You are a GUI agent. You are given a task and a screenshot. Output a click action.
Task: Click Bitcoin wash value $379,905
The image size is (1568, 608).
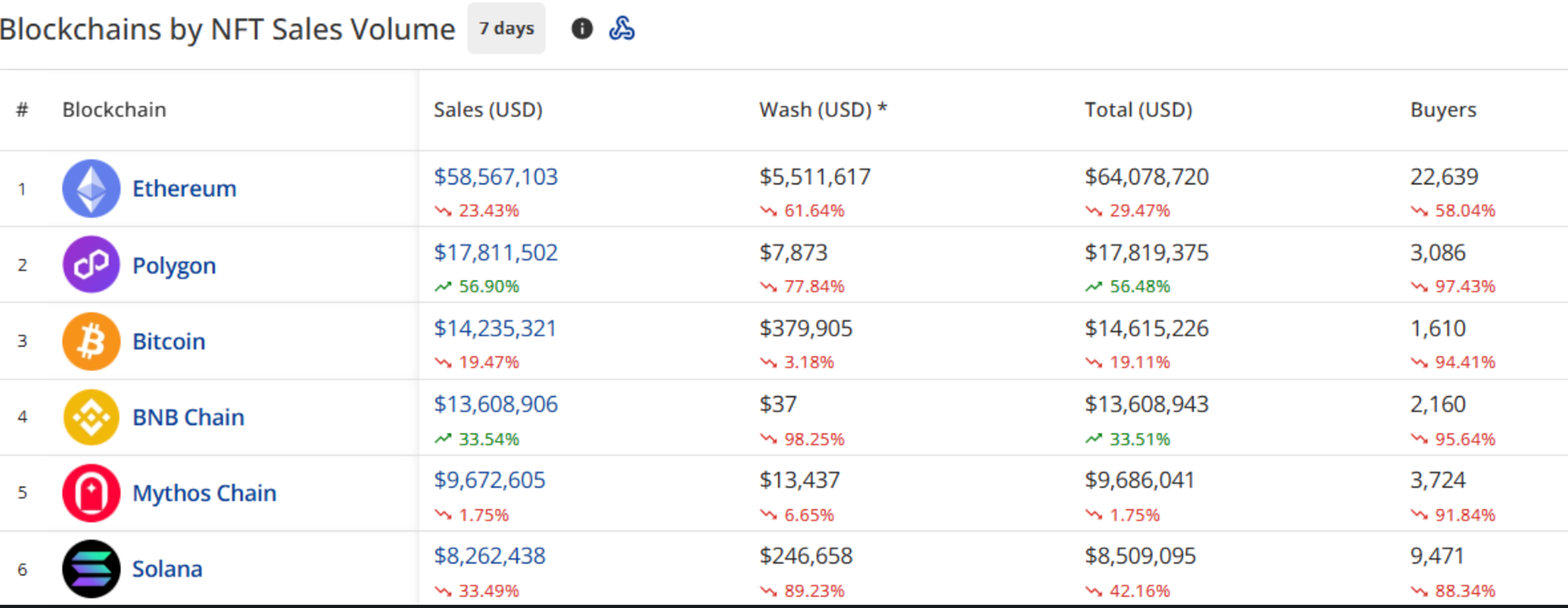[806, 329]
